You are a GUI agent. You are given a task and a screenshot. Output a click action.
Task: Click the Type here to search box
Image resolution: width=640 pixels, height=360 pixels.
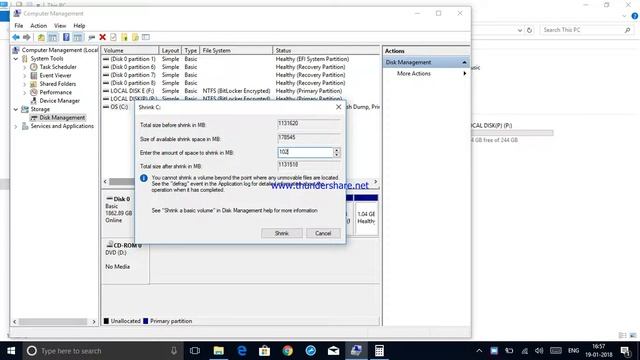pyautogui.click(x=104, y=351)
